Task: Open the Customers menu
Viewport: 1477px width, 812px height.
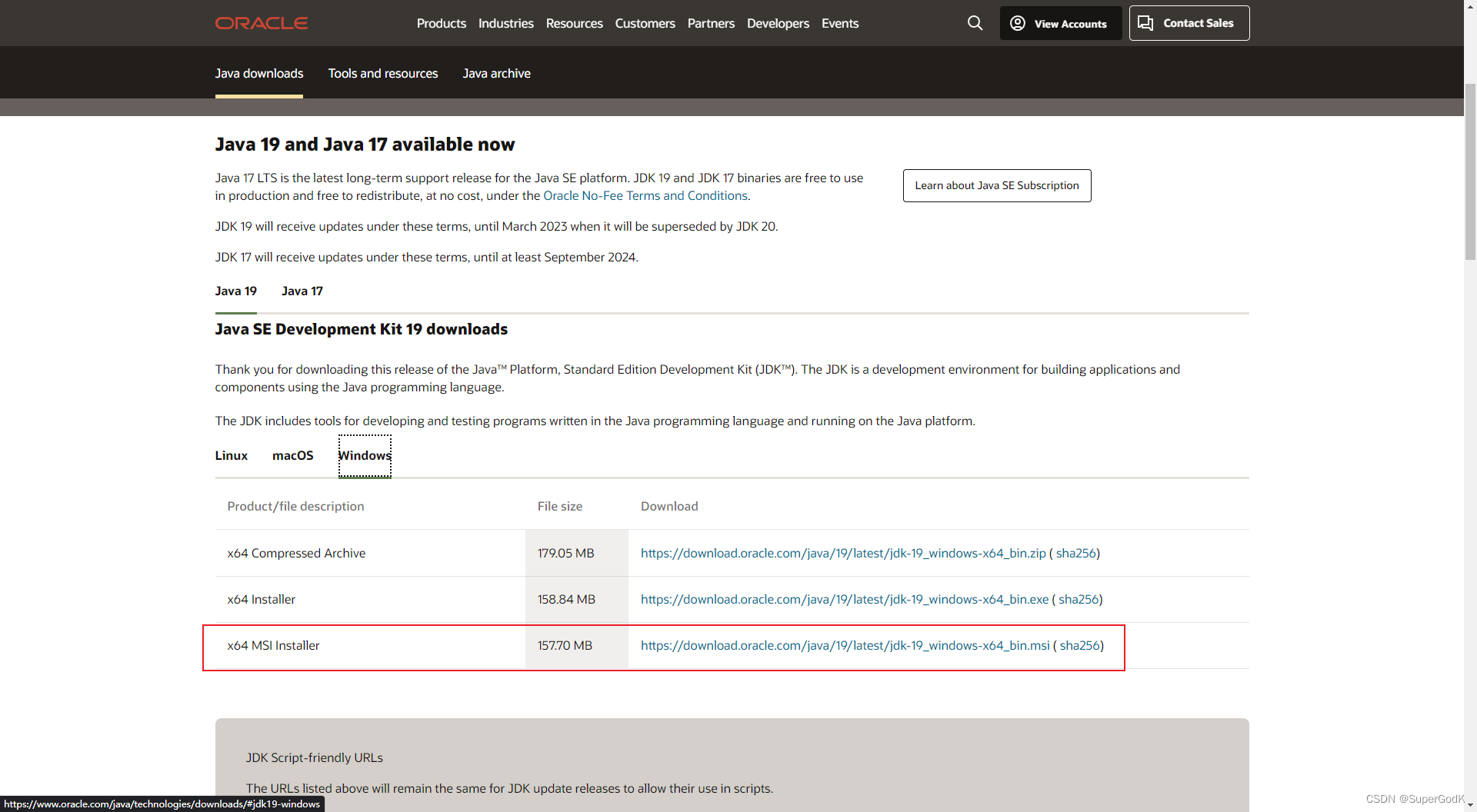Action: pos(645,23)
